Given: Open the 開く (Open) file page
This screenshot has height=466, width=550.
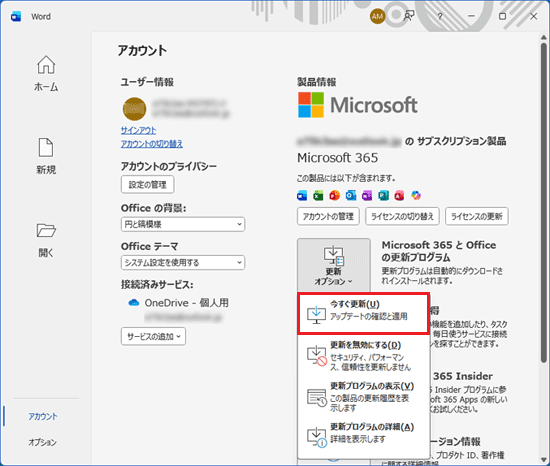Looking at the screenshot, I should click(x=46, y=239).
